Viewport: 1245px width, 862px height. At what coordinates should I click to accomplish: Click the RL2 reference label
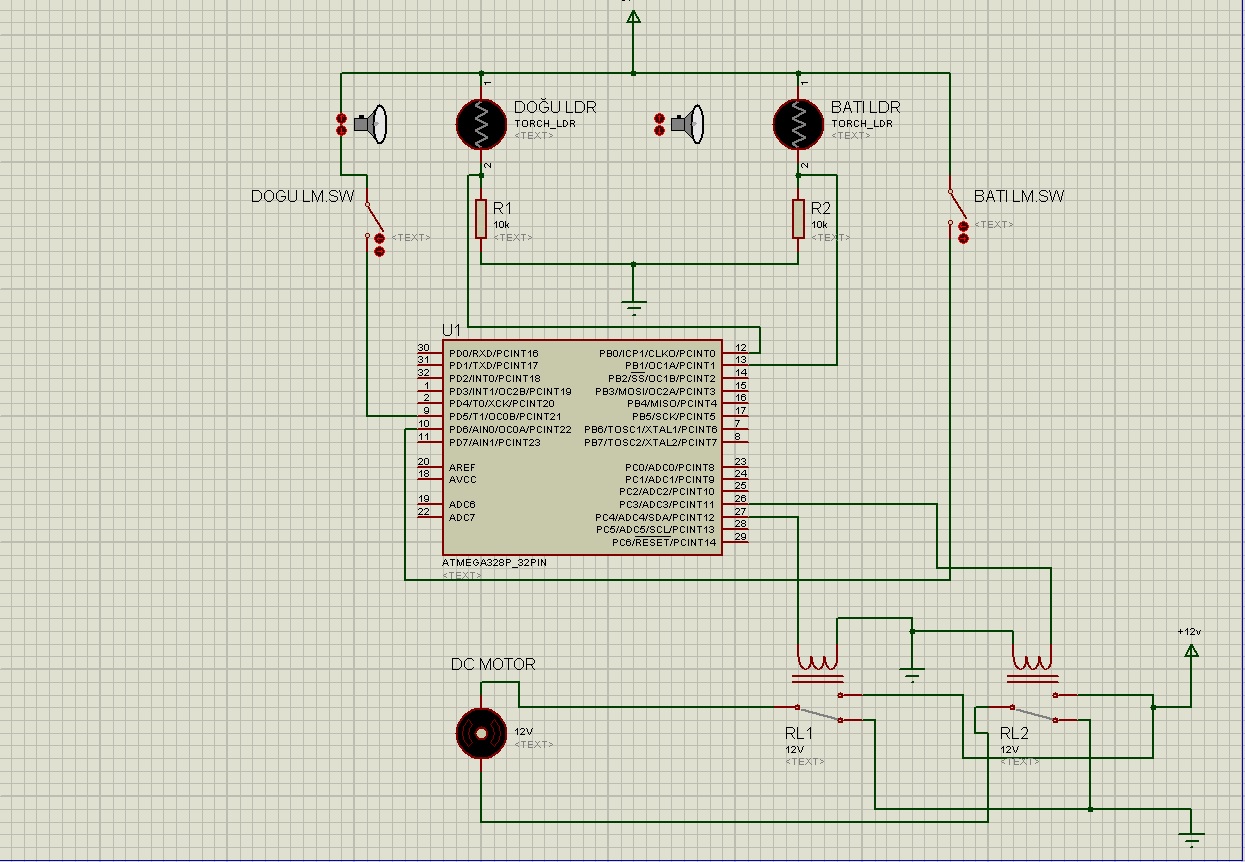[x=1014, y=734]
